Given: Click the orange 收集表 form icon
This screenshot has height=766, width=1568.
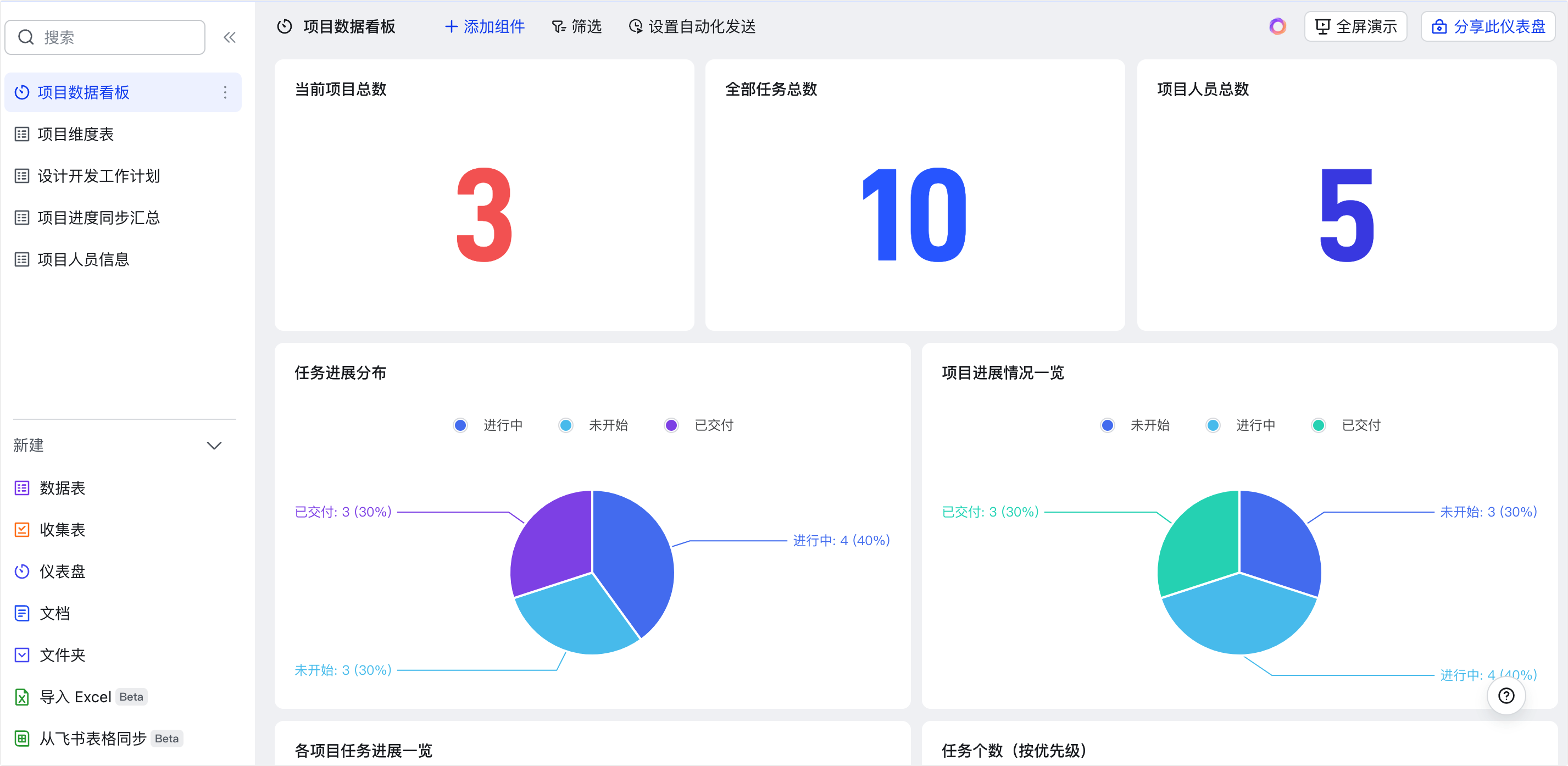Looking at the screenshot, I should (22, 530).
